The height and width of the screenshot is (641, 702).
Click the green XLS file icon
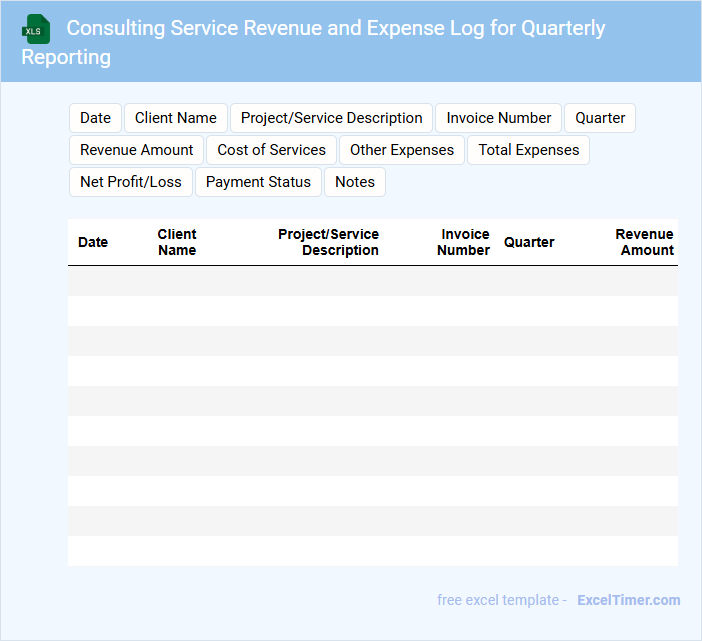pyautogui.click(x=36, y=29)
